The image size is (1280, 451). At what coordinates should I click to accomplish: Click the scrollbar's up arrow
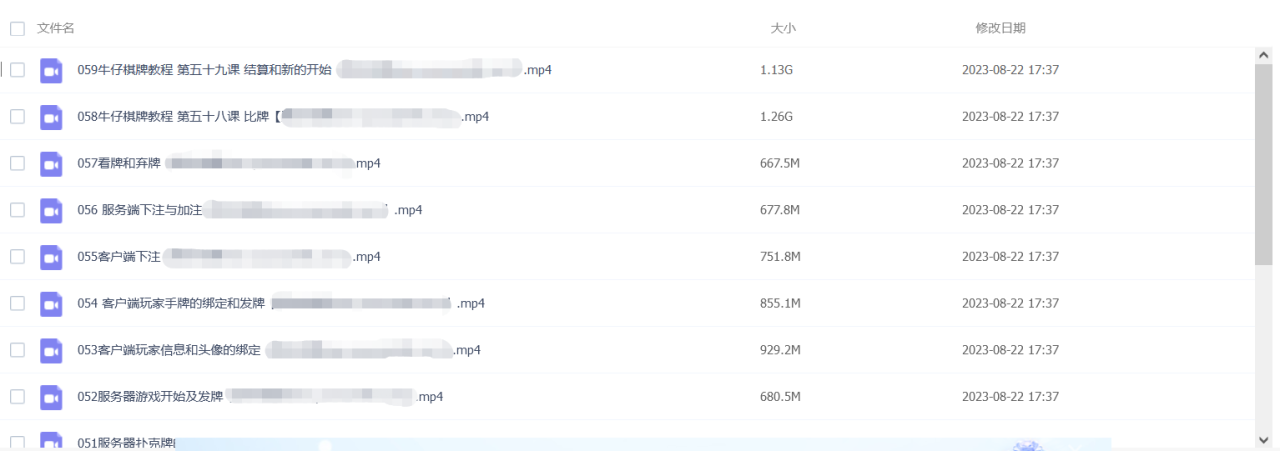(1264, 56)
